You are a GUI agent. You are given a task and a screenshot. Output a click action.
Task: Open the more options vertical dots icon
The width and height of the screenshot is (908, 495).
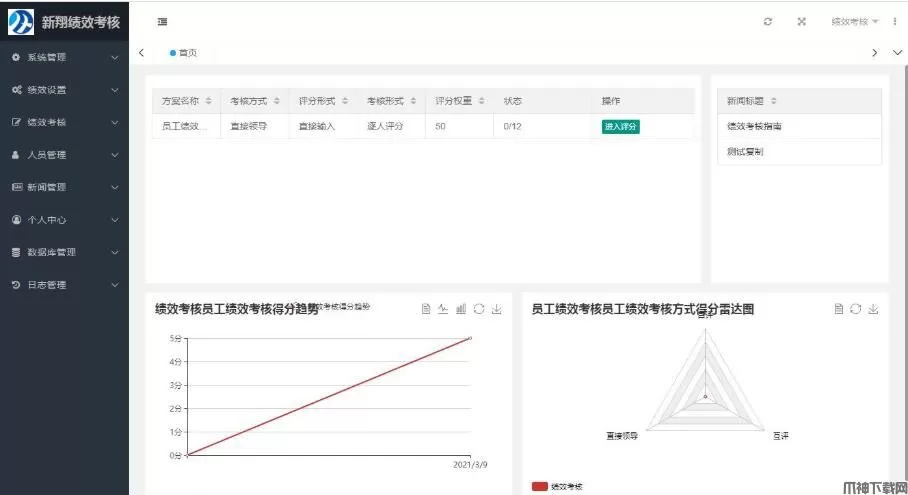[894, 22]
